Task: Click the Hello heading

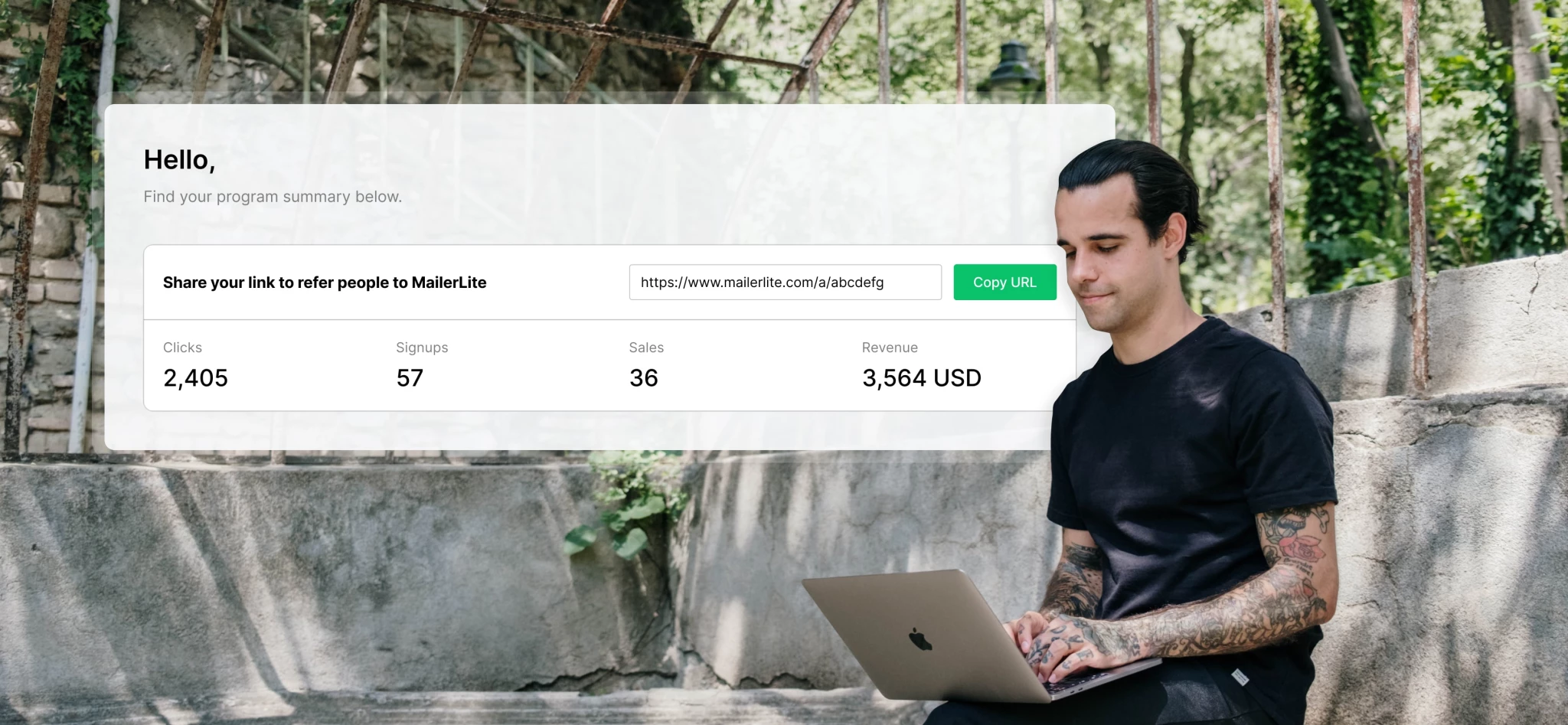Action: click(x=180, y=160)
